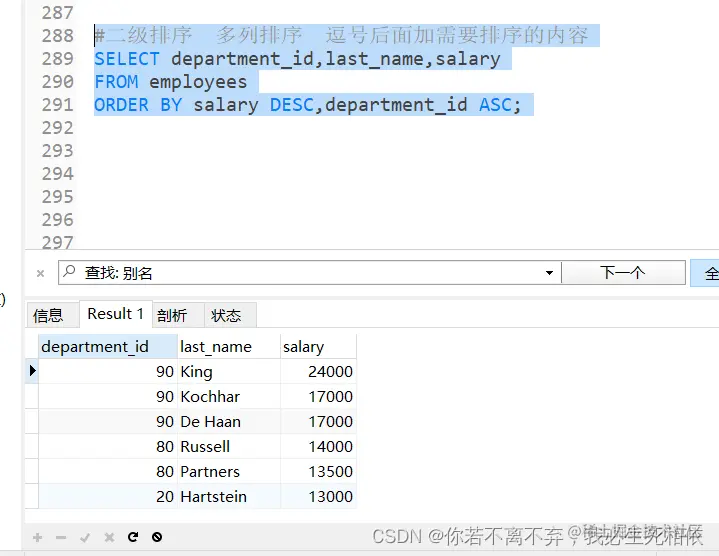
Task: Select the Russell cell
Action: pyautogui.click(x=229, y=446)
